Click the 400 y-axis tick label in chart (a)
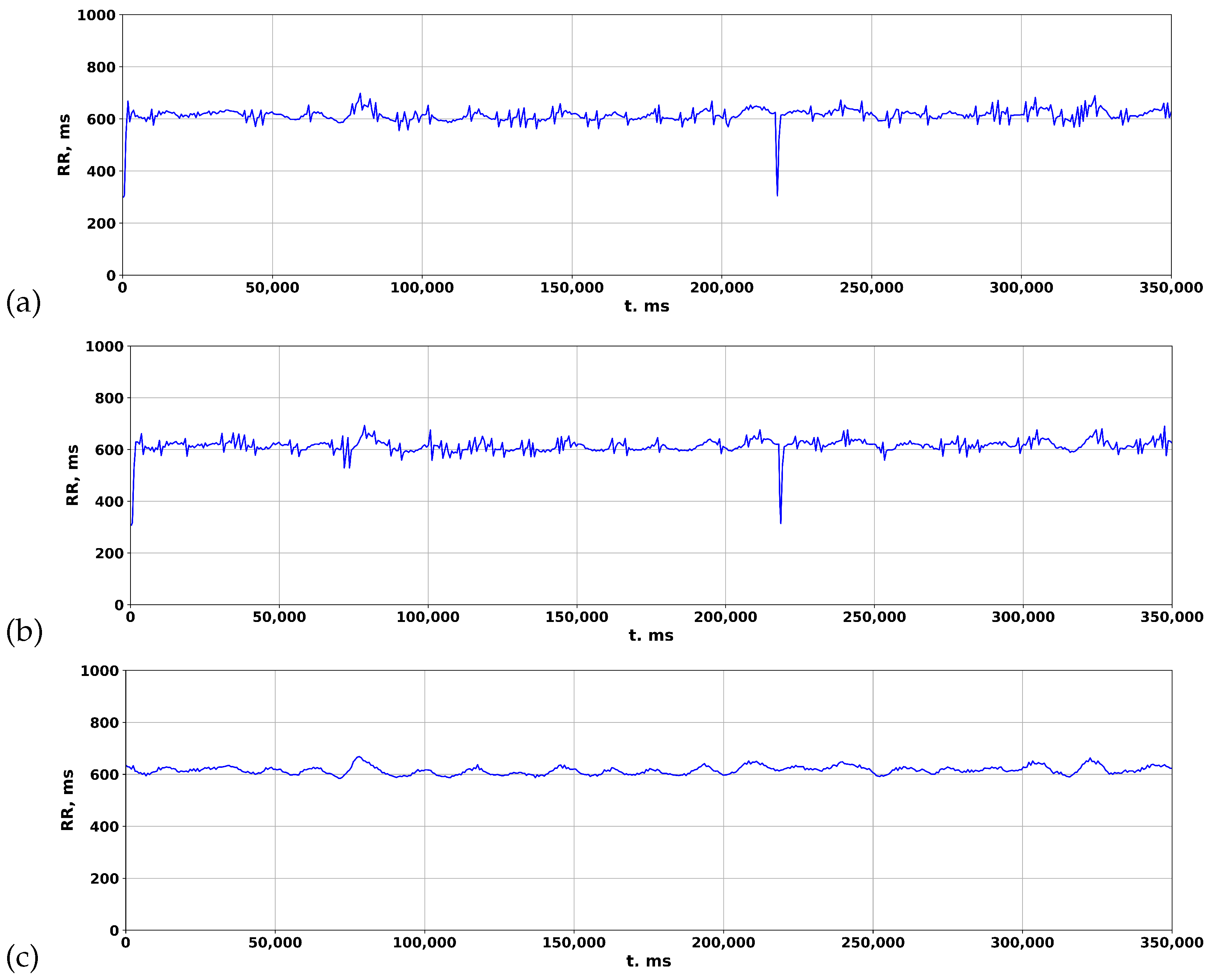 [x=101, y=172]
